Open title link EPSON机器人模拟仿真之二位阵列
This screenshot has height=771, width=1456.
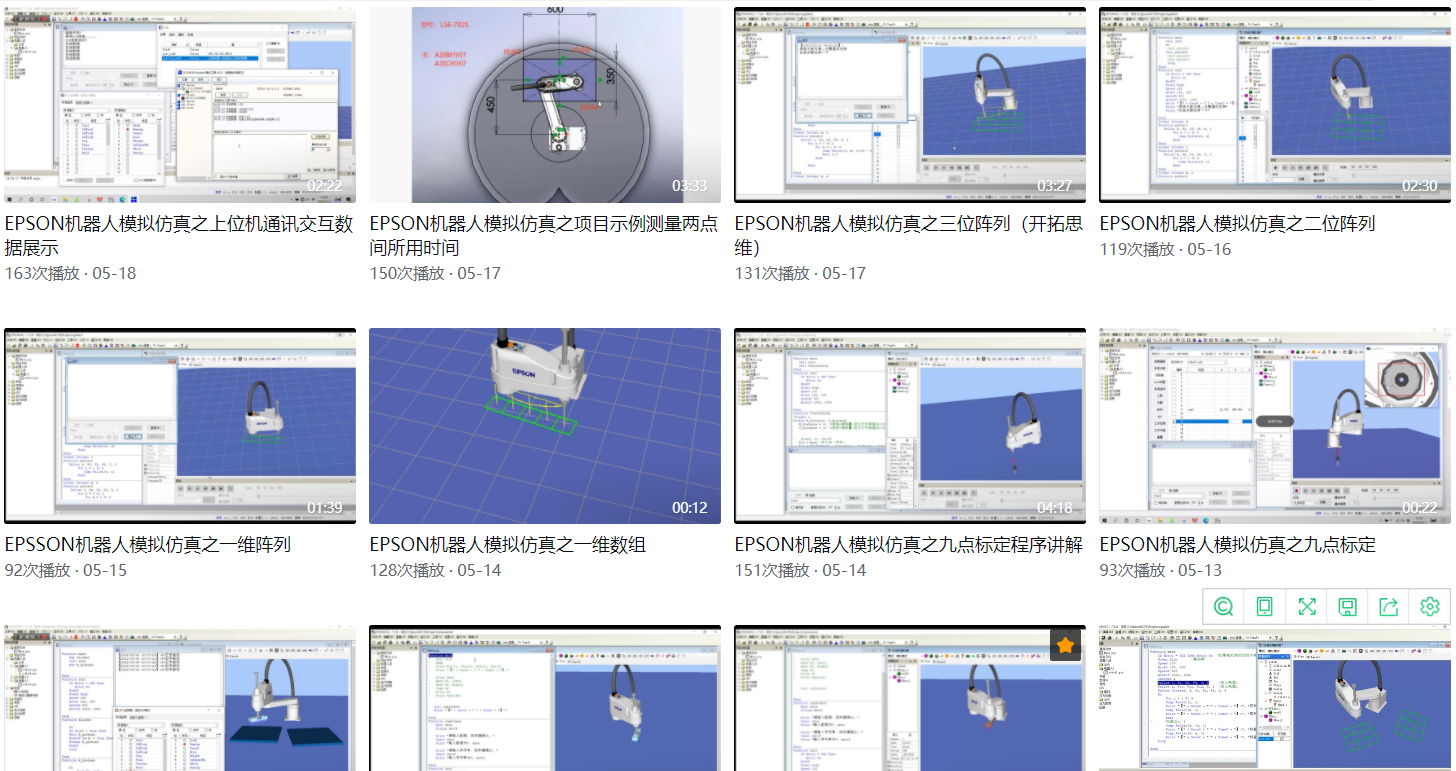click(1237, 224)
